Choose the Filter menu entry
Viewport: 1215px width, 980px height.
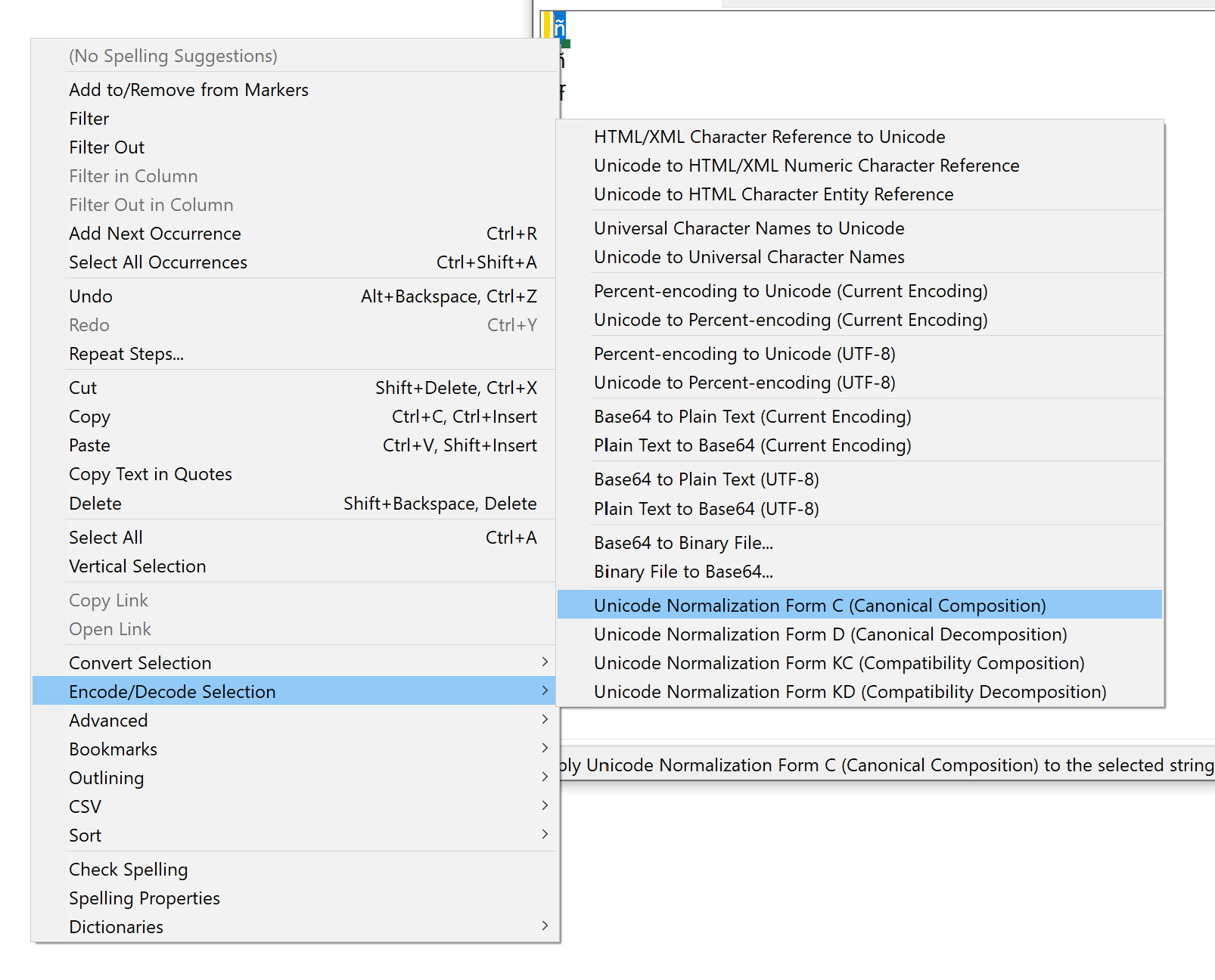(295, 119)
